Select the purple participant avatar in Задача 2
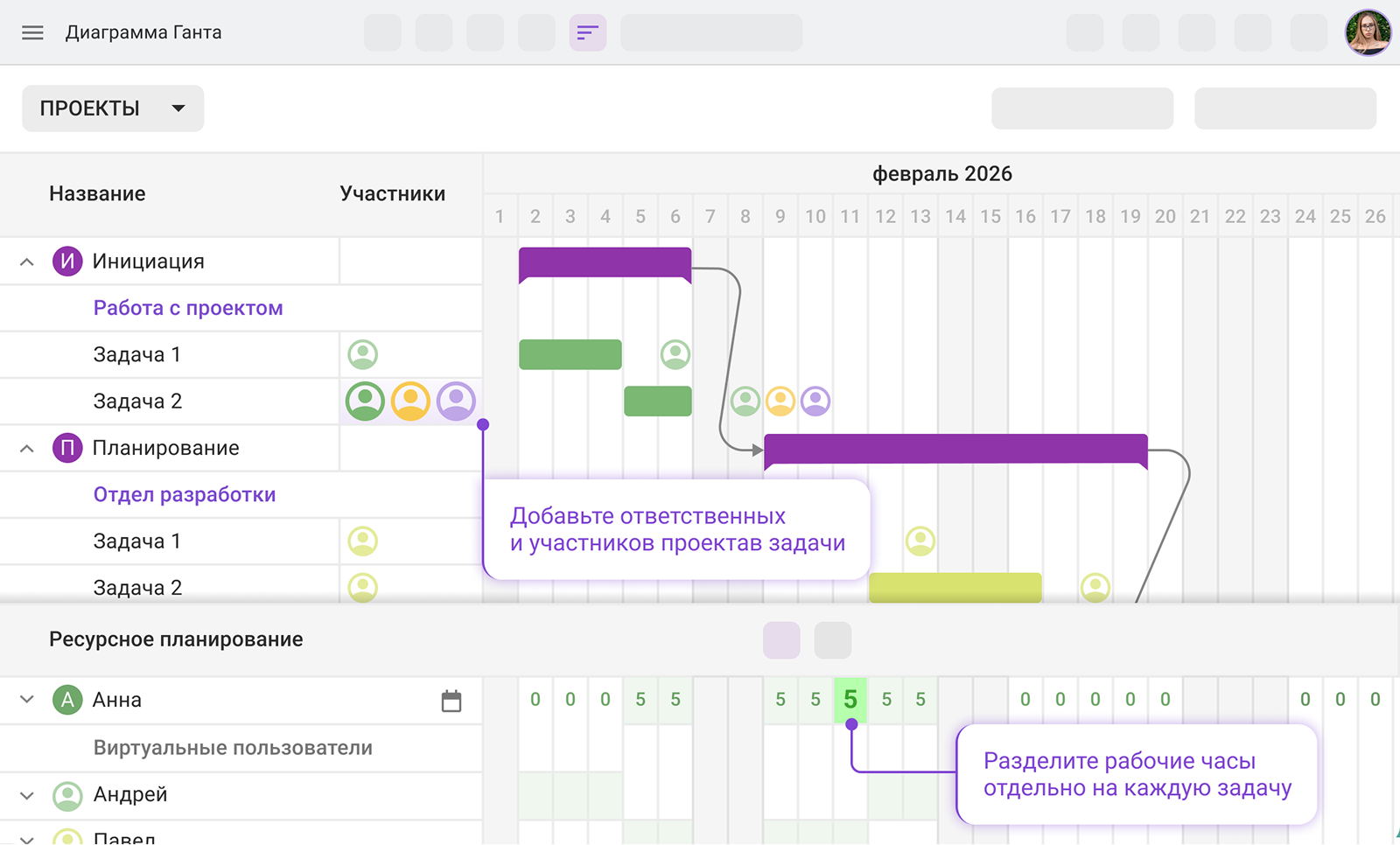The height and width of the screenshot is (845, 1400). coord(456,402)
